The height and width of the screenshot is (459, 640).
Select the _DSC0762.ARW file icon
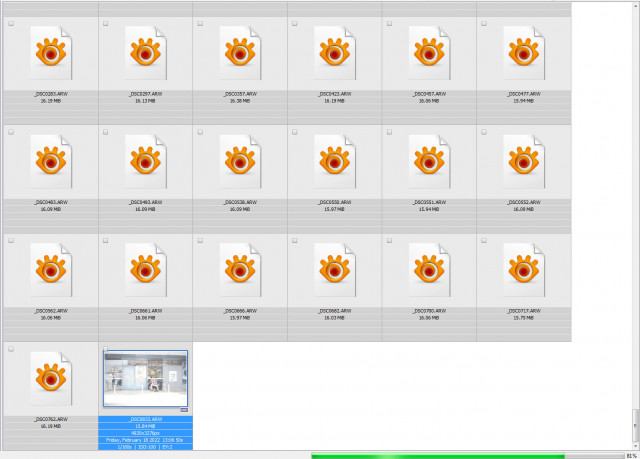tap(51, 379)
